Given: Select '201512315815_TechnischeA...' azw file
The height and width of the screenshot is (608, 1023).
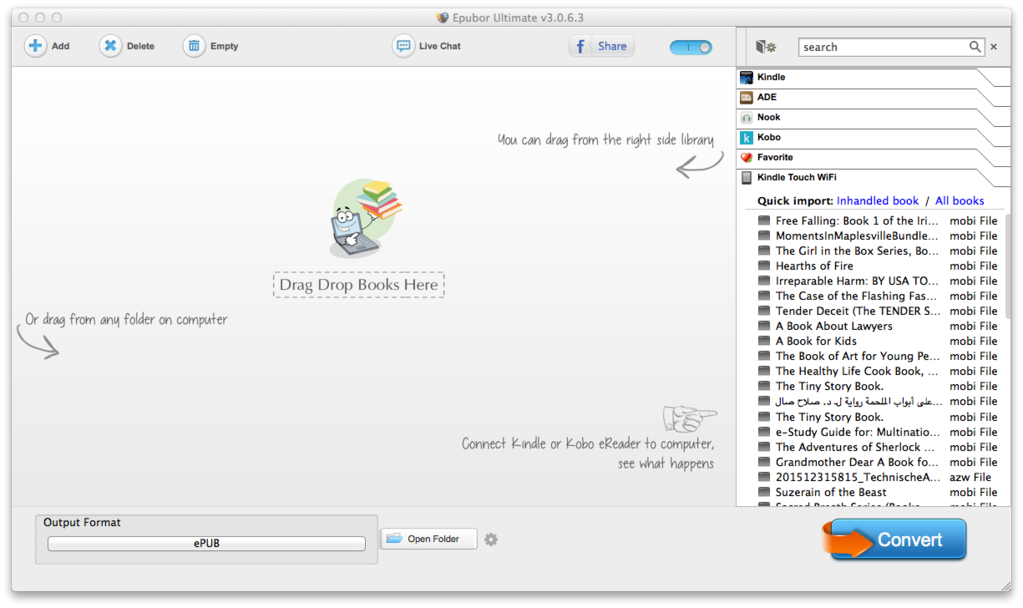Looking at the screenshot, I should pos(877,477).
